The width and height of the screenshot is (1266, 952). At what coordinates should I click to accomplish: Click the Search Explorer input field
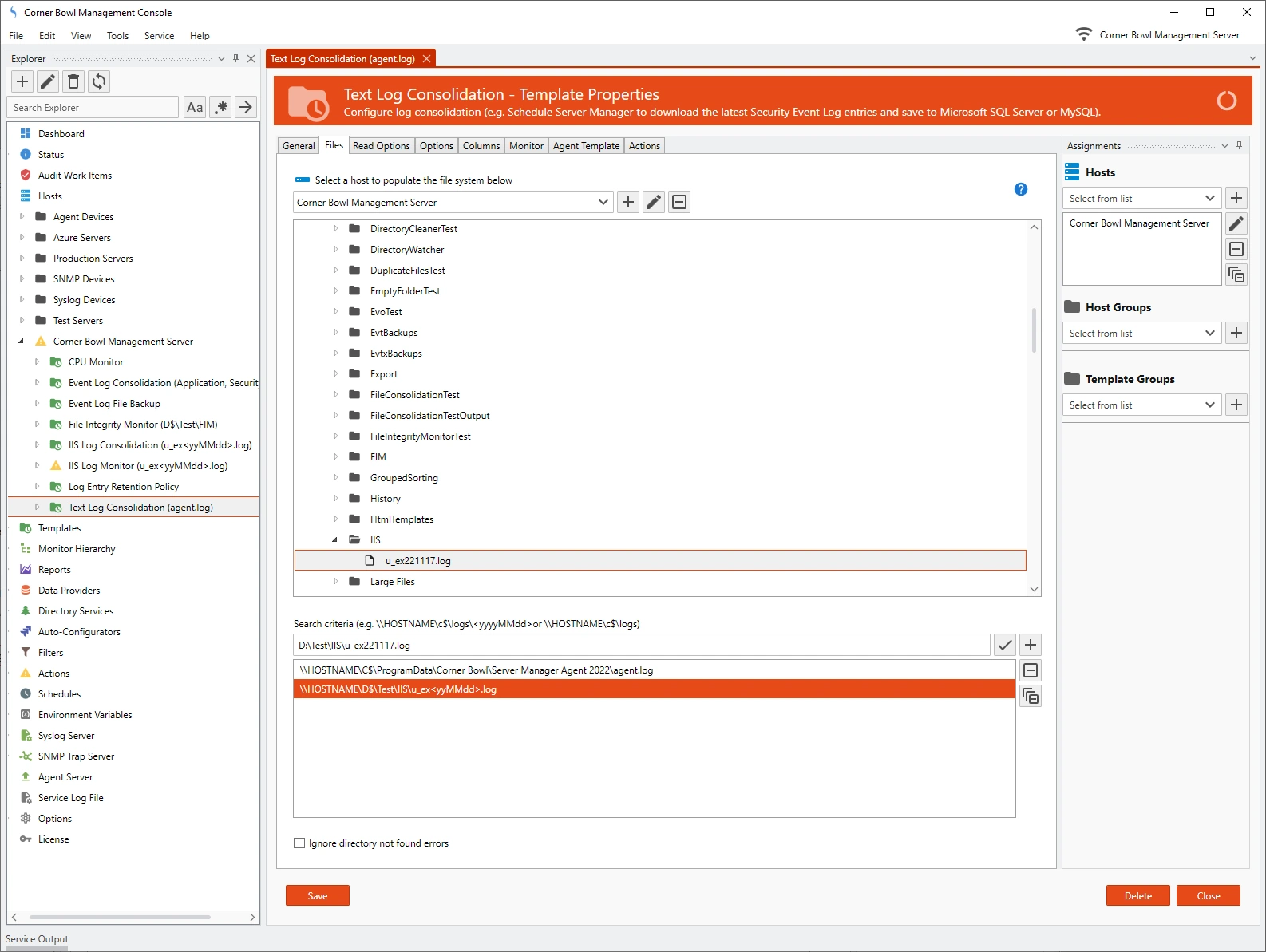point(93,108)
